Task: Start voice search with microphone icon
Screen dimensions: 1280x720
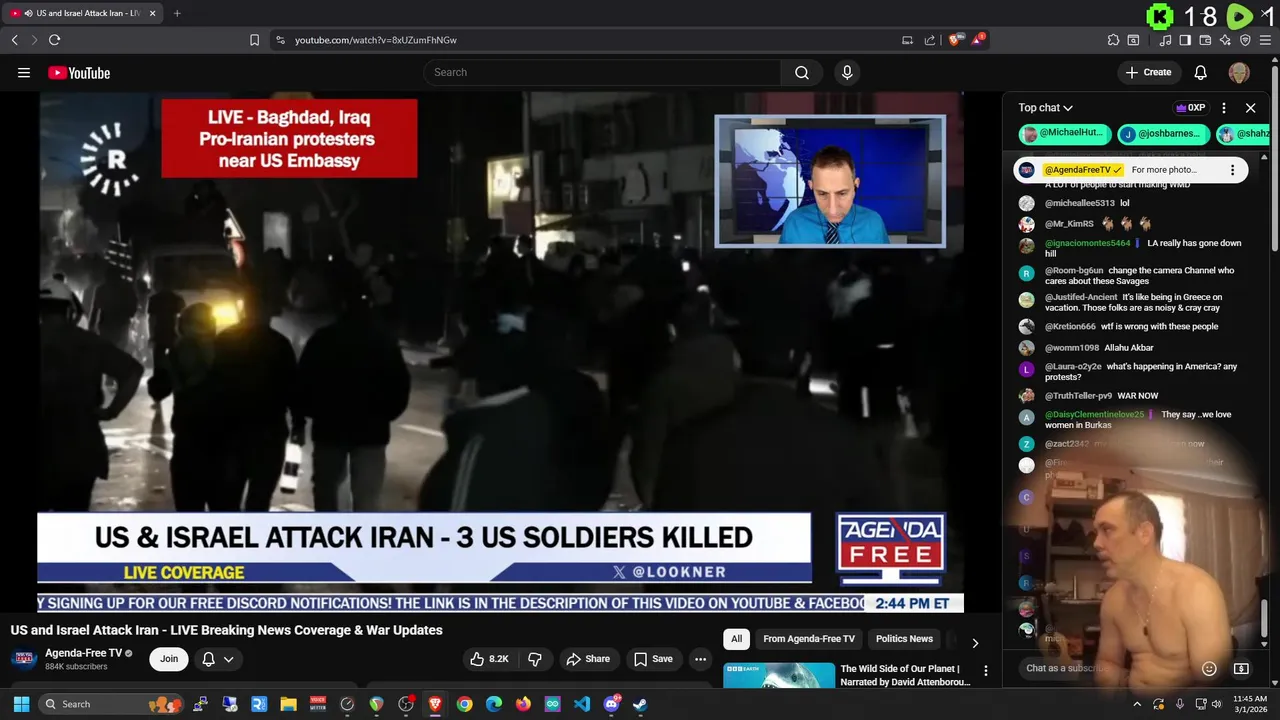Action: tap(847, 72)
